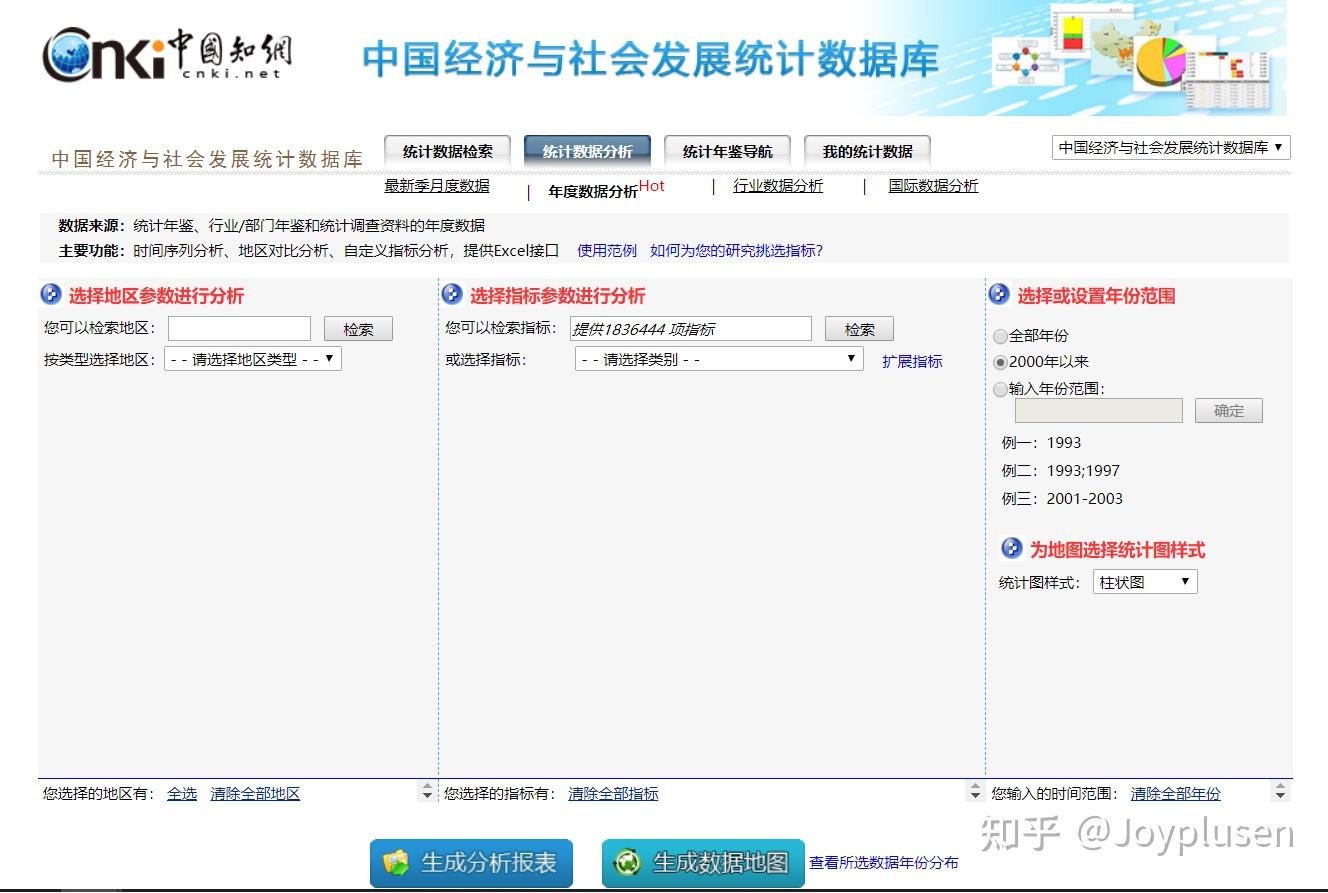The image size is (1328, 893).
Task: Open 行业数据分析 sub-menu link
Action: (778, 186)
